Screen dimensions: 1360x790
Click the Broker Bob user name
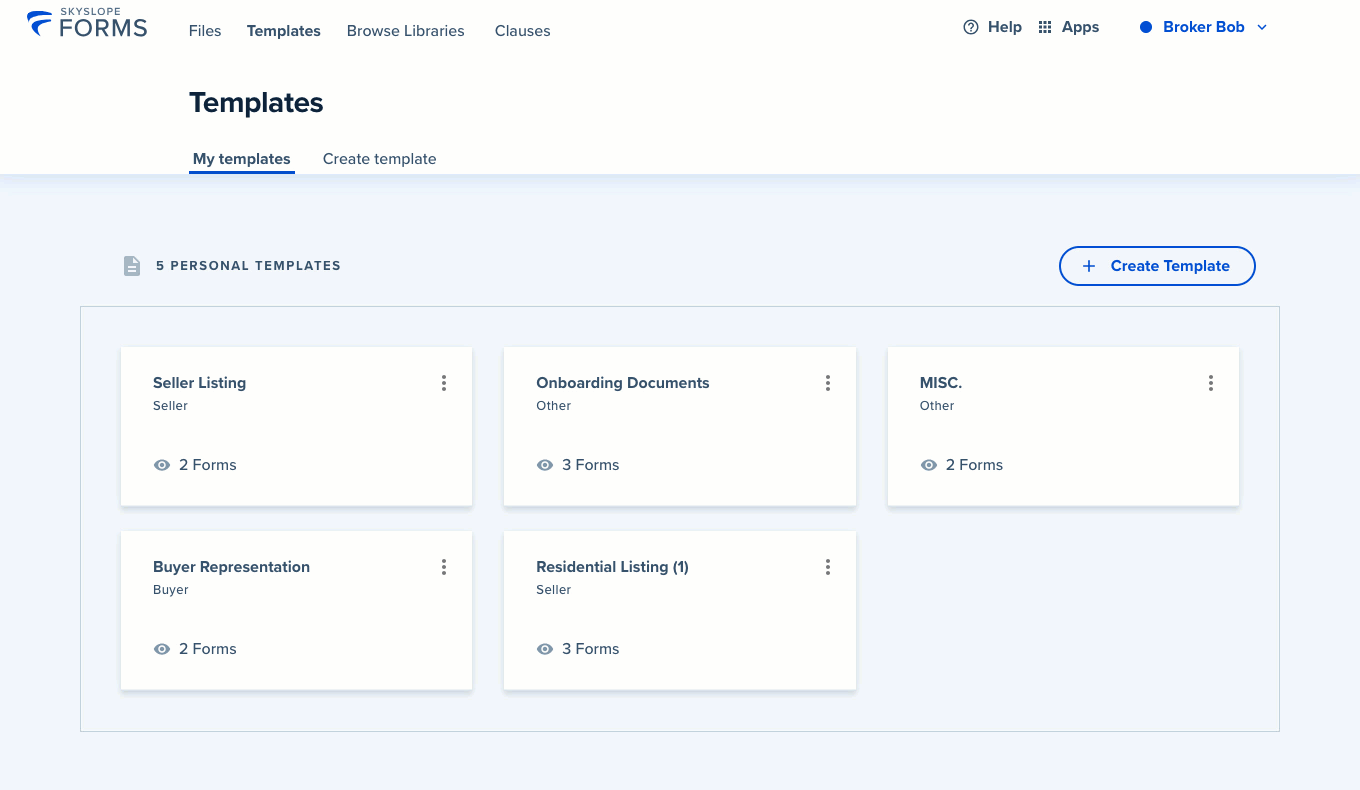[1204, 27]
